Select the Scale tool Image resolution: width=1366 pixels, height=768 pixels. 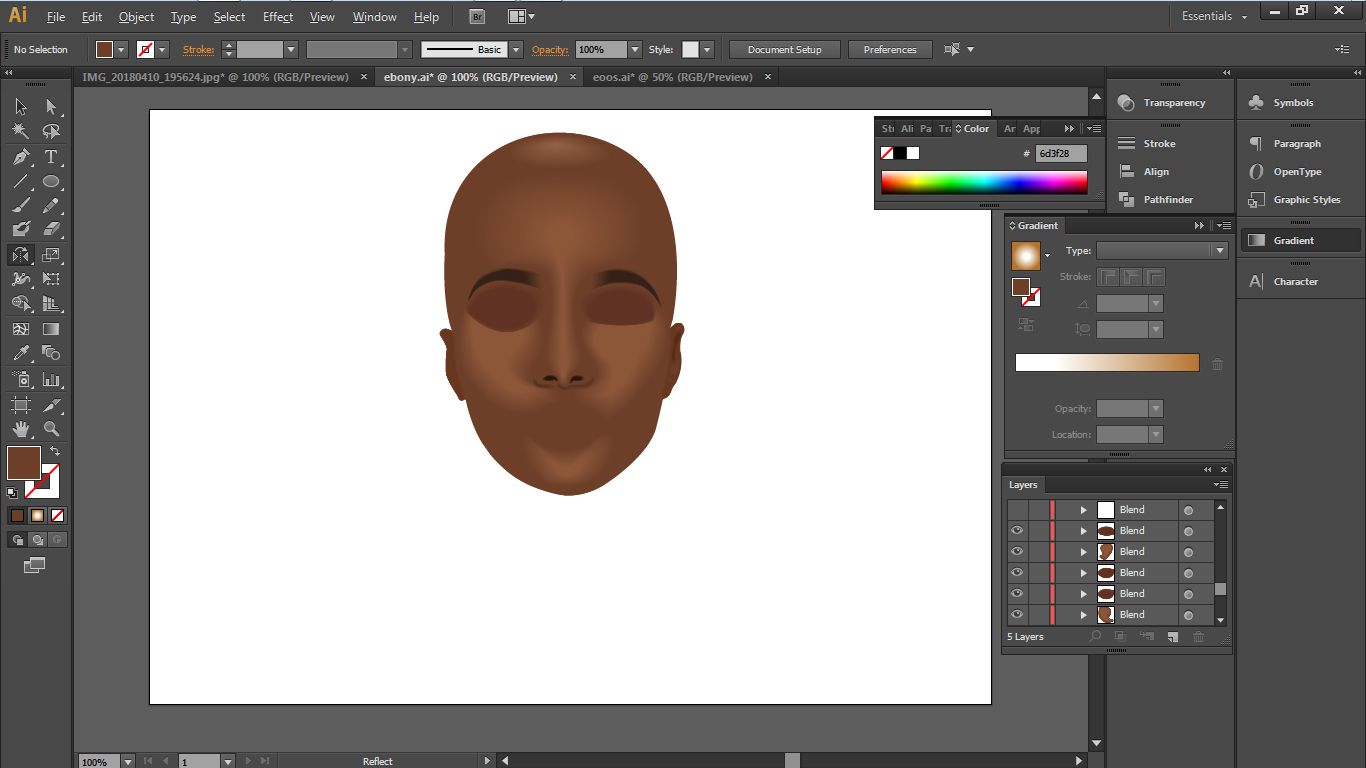pos(51,255)
